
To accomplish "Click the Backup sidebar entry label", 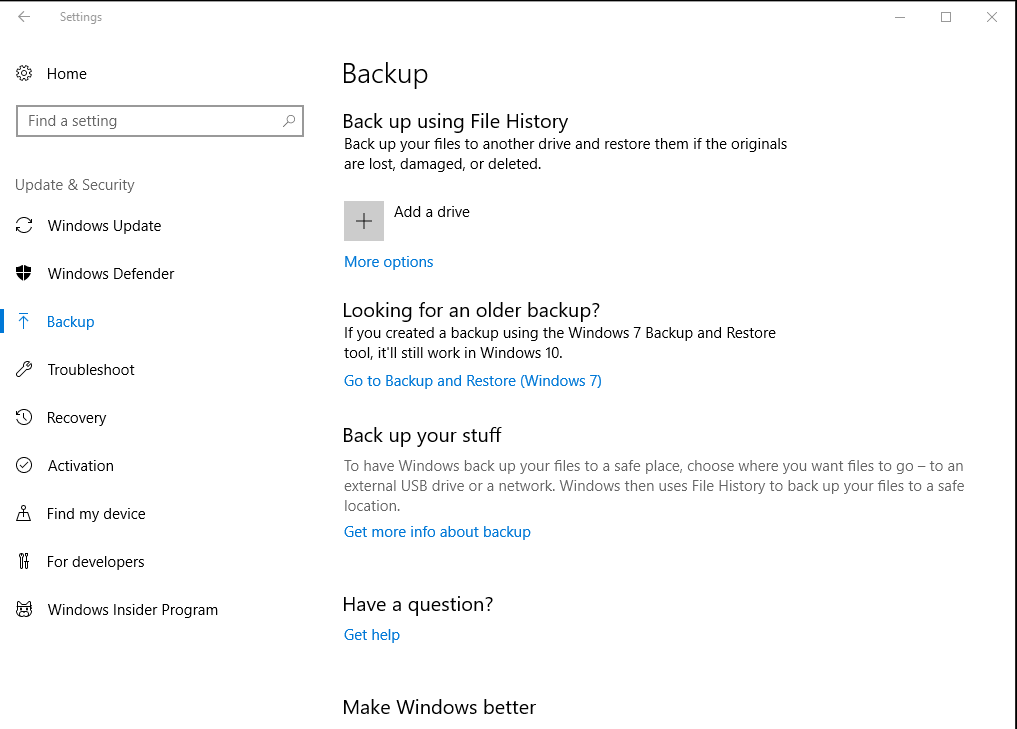I will click(x=70, y=321).
